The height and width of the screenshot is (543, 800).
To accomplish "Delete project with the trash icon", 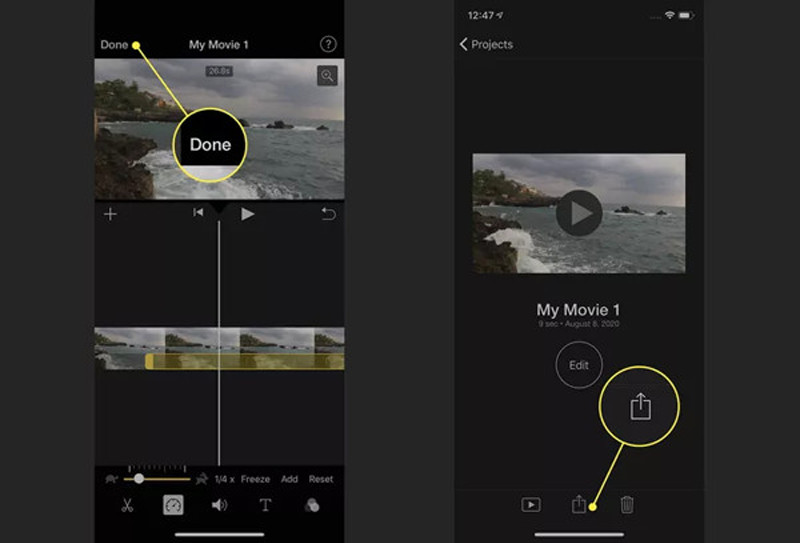I will pos(627,505).
